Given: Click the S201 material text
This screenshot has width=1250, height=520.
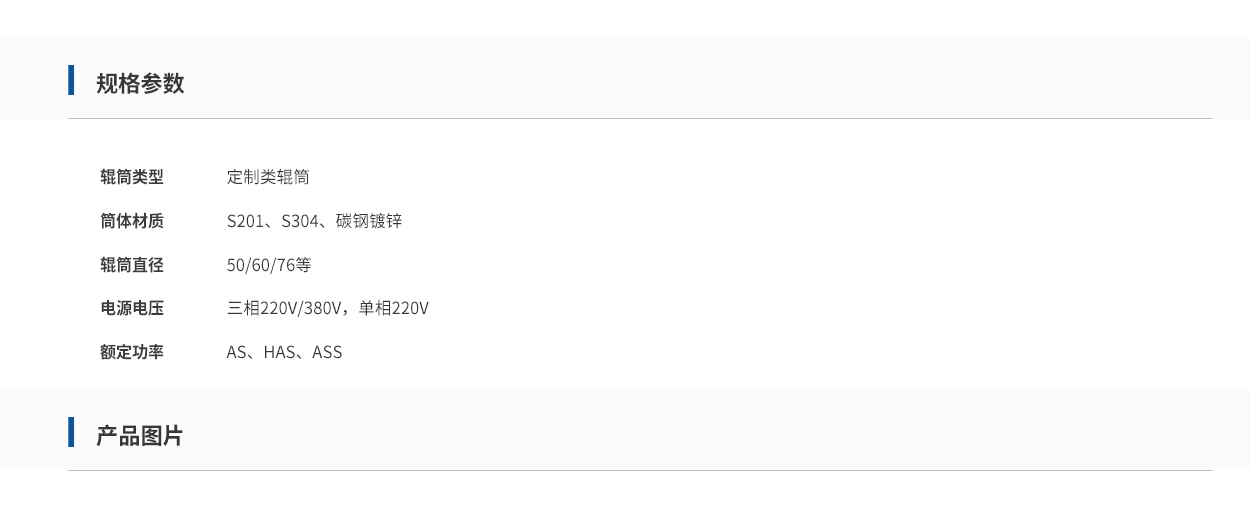Looking at the screenshot, I should pos(245,221).
